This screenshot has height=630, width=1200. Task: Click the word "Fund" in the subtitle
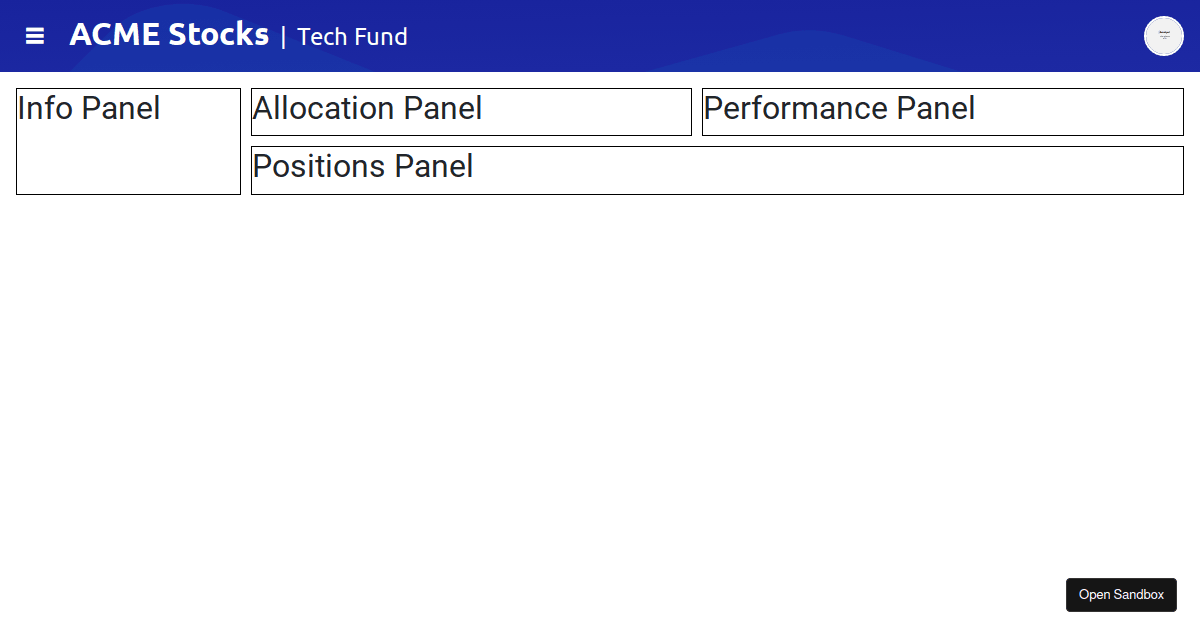(380, 37)
